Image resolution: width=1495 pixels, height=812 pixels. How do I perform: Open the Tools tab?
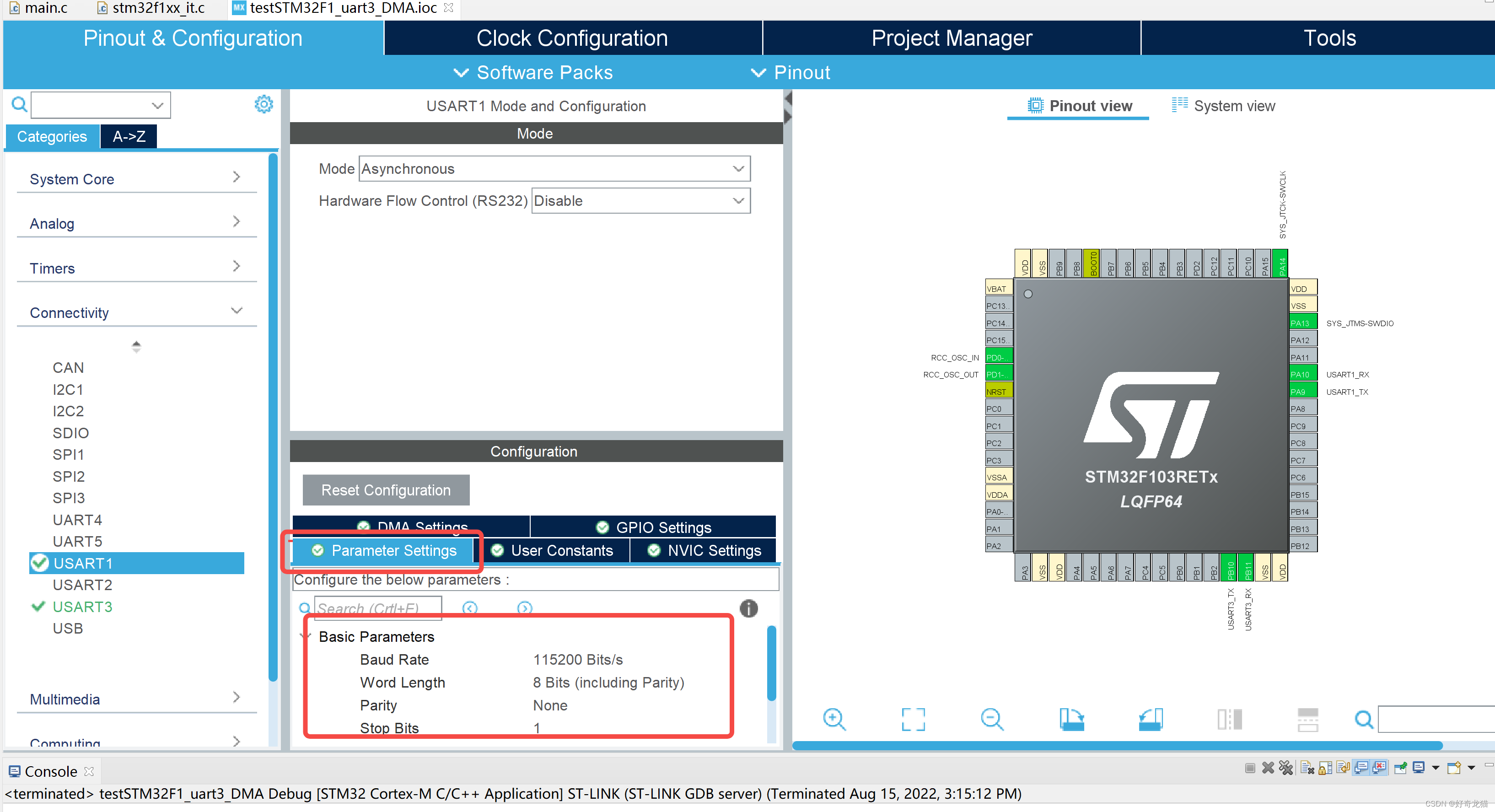click(x=1329, y=38)
